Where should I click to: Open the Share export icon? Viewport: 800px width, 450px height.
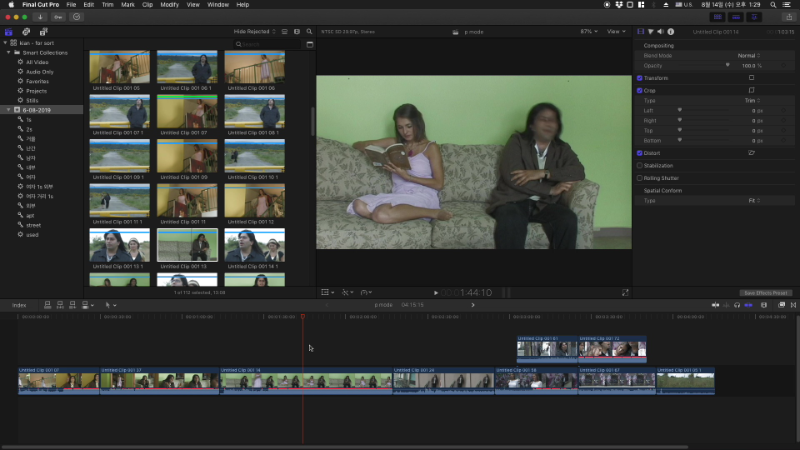789,17
